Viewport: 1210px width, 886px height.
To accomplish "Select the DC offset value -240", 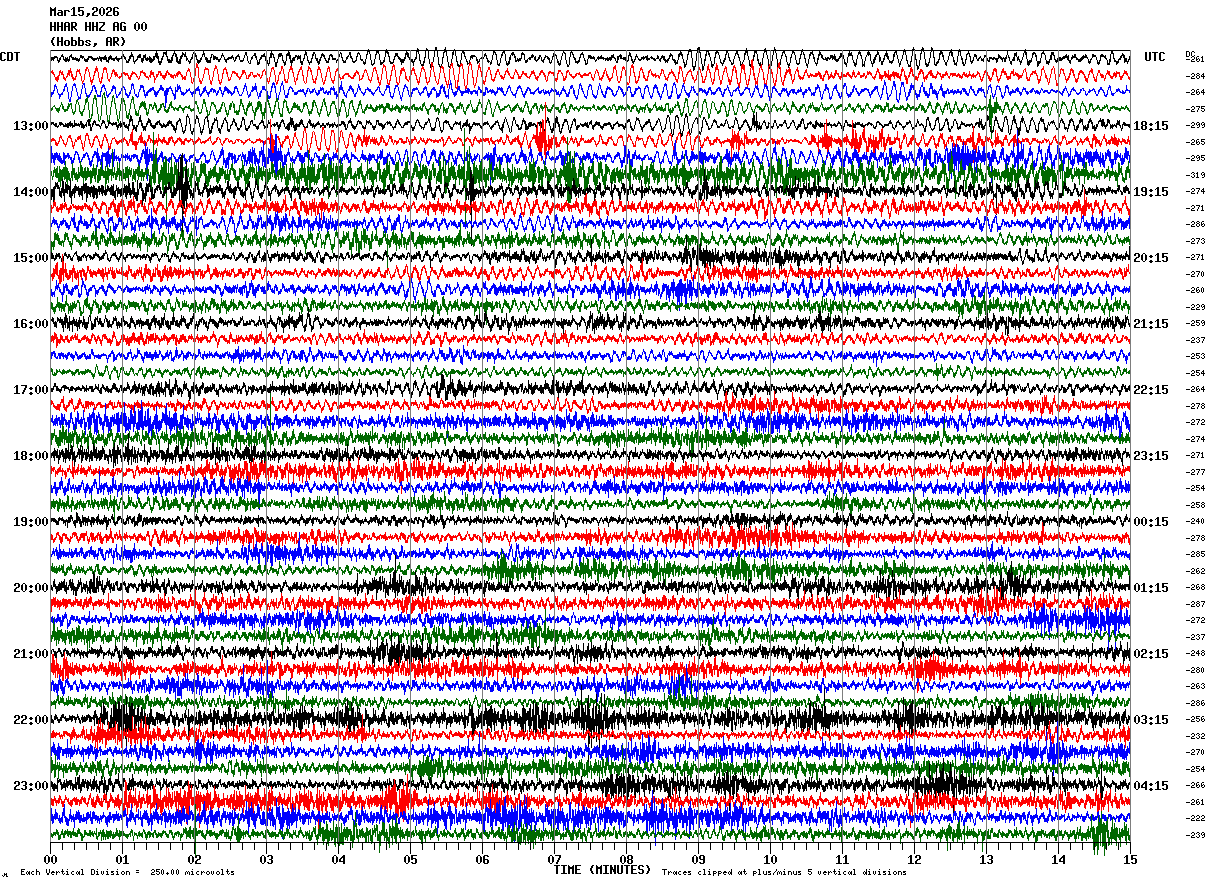I will pos(1195,521).
